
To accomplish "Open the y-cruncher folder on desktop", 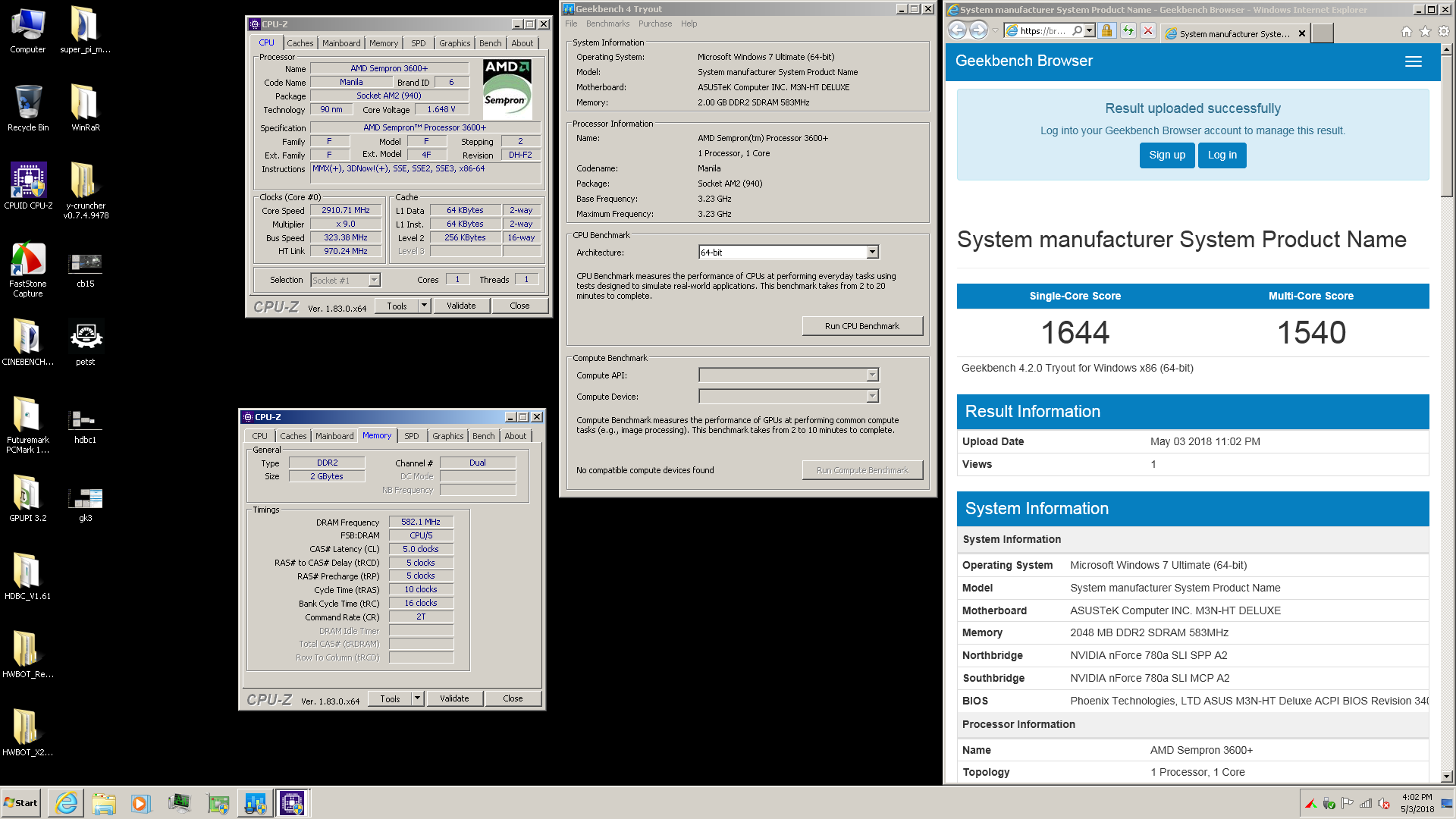I will pos(86,190).
